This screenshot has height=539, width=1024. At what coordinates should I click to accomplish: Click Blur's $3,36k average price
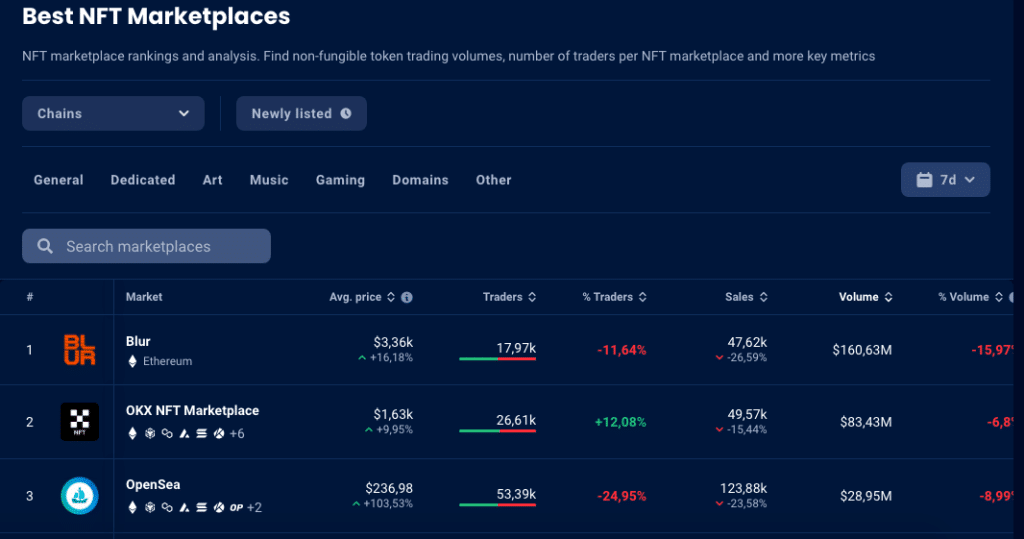(393, 342)
